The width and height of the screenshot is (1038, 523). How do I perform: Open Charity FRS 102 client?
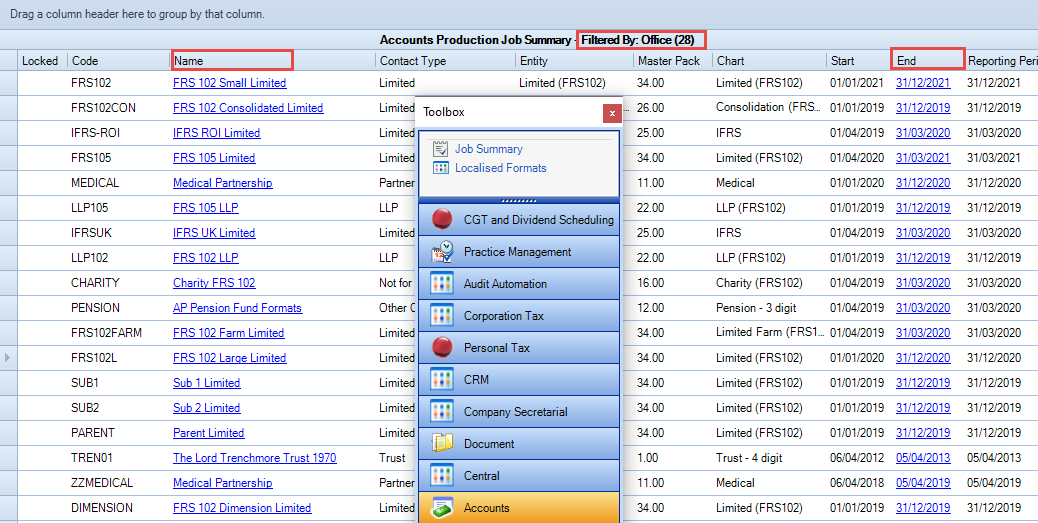coord(214,283)
